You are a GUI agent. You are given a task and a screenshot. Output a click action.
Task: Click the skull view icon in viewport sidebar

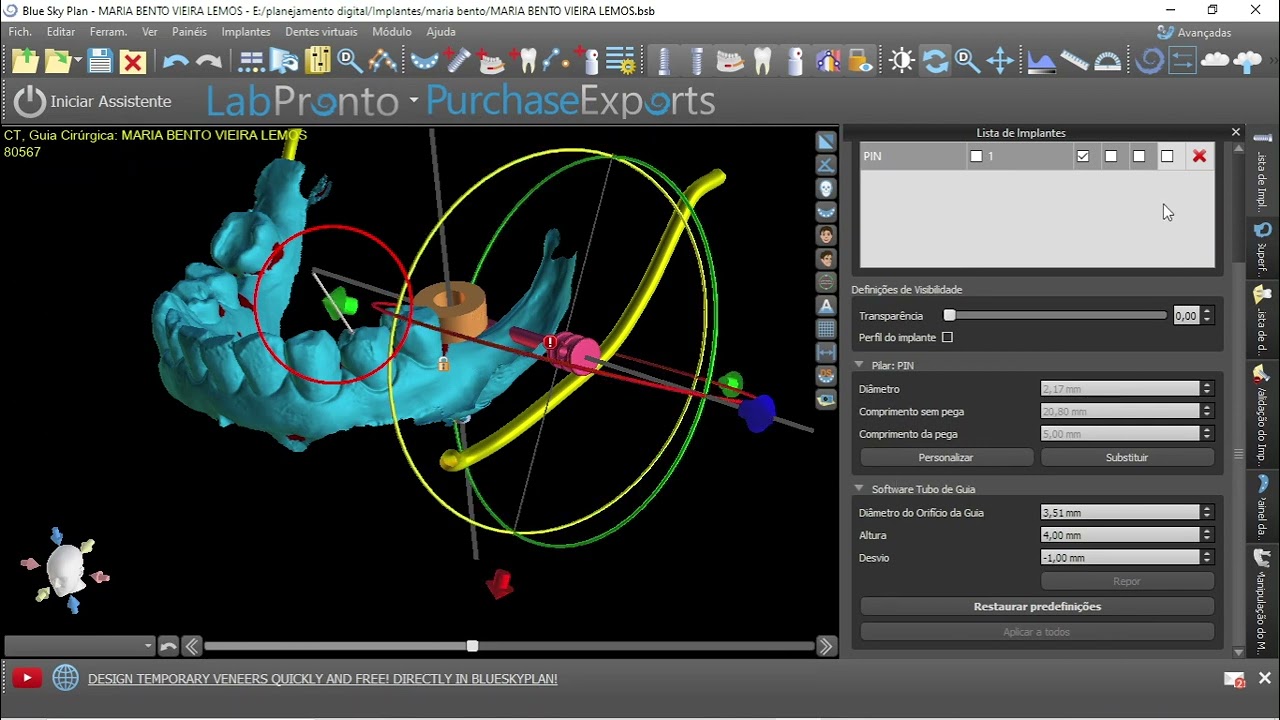pos(826,188)
